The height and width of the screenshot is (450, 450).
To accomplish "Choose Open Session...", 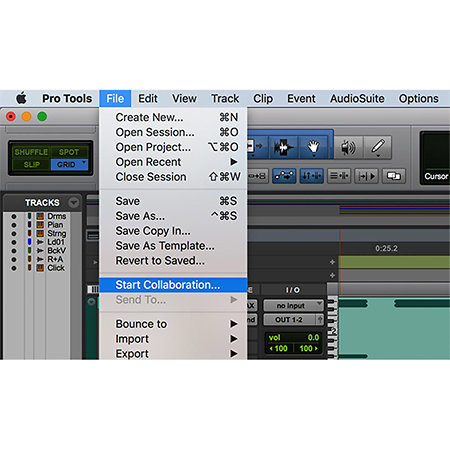I will tap(173, 132).
